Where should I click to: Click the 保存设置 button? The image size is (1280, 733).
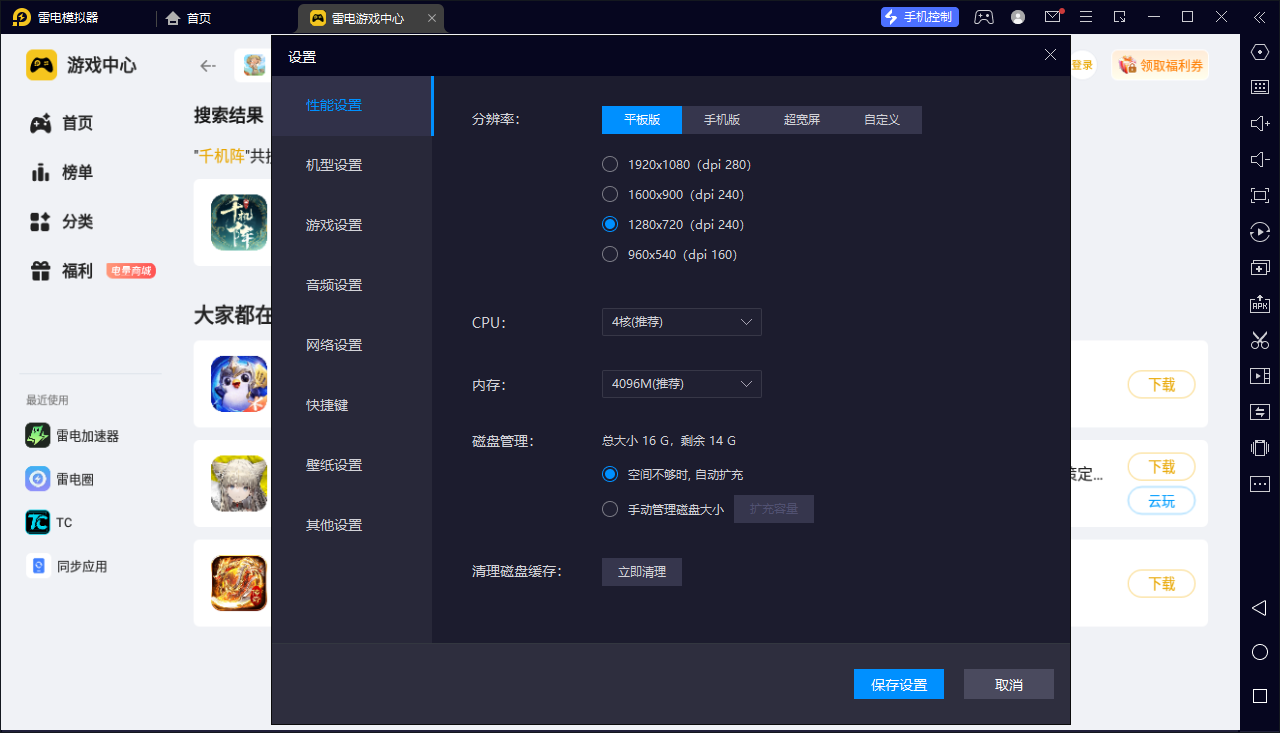click(x=898, y=685)
